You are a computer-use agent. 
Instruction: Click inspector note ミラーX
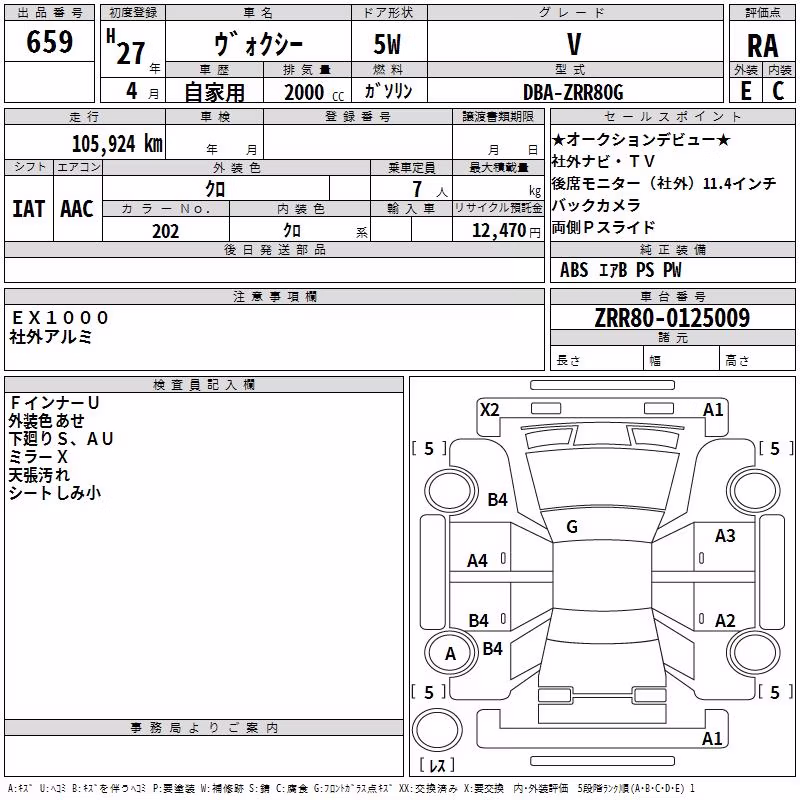(38, 457)
